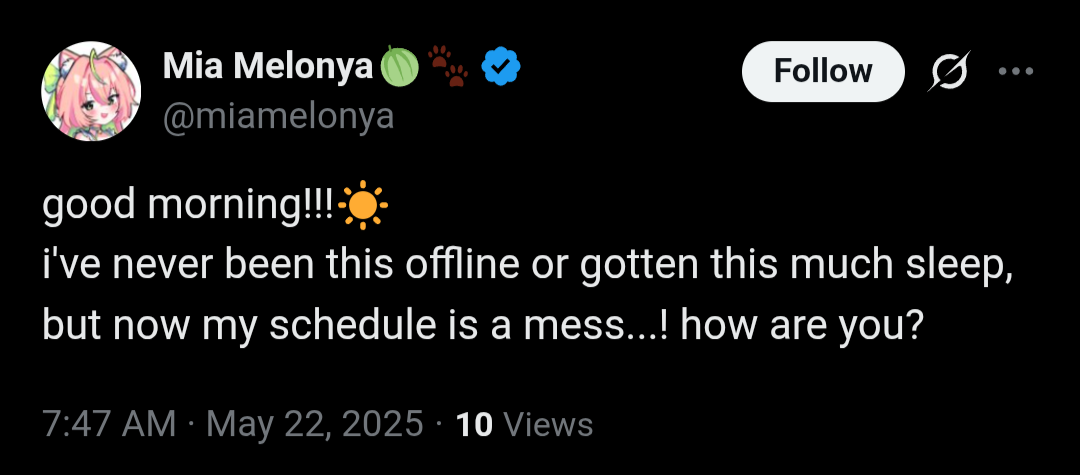Click the view count number 10
The width and height of the screenshot is (1080, 475).
[x=474, y=425]
